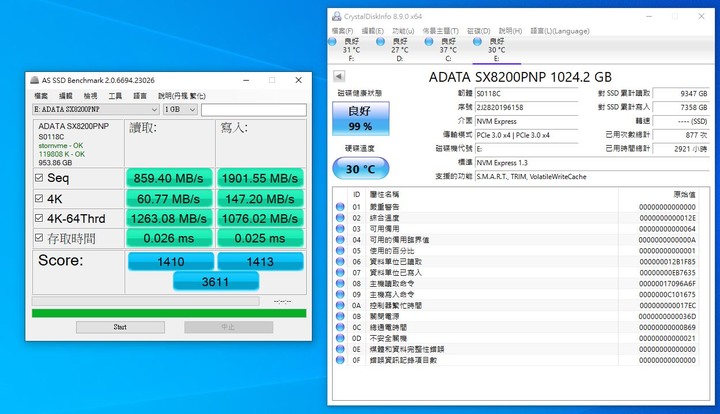Click the status circle for SMART attribute 0A
720x414 pixels.
pyautogui.click(x=340, y=305)
